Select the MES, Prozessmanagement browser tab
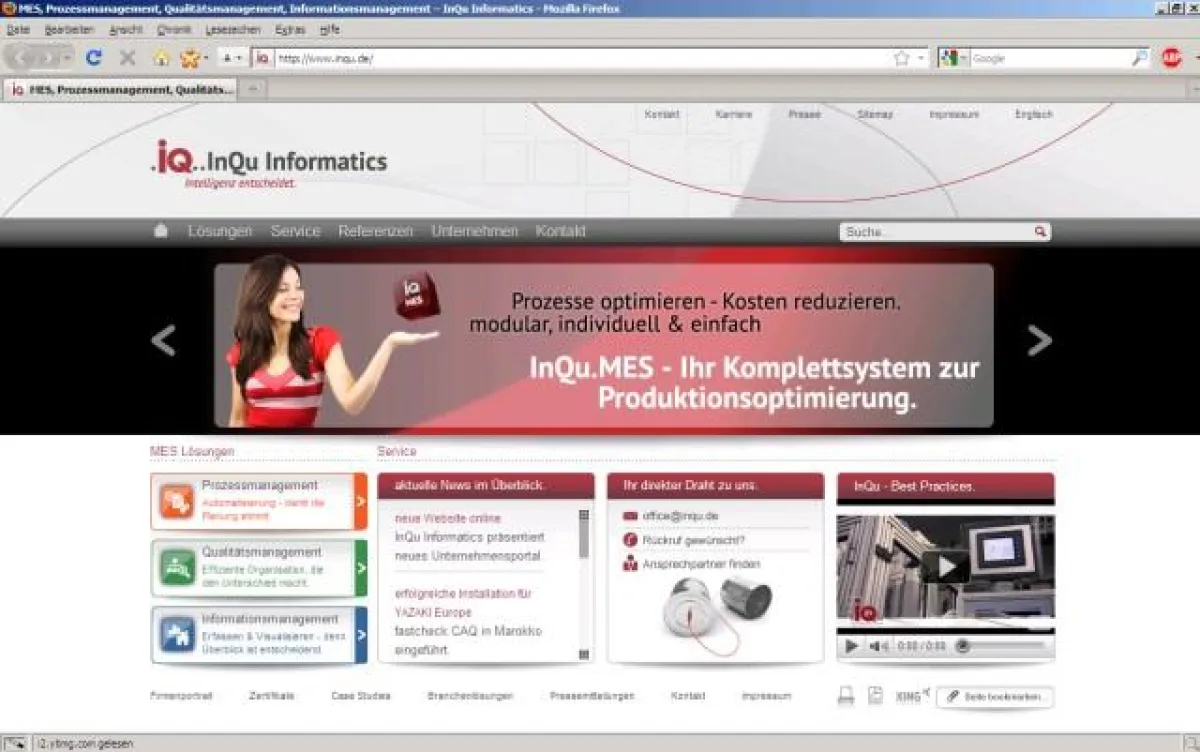 [x=122, y=89]
